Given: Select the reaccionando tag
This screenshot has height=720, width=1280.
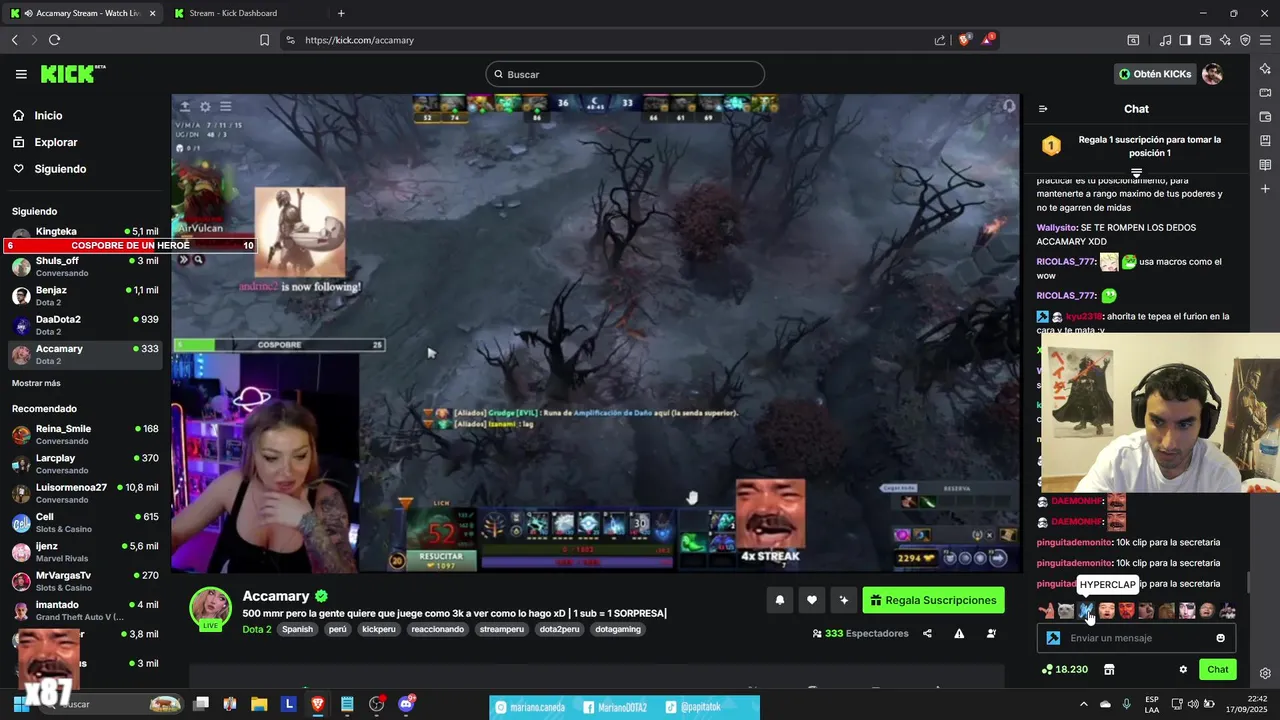Looking at the screenshot, I should tap(437, 629).
